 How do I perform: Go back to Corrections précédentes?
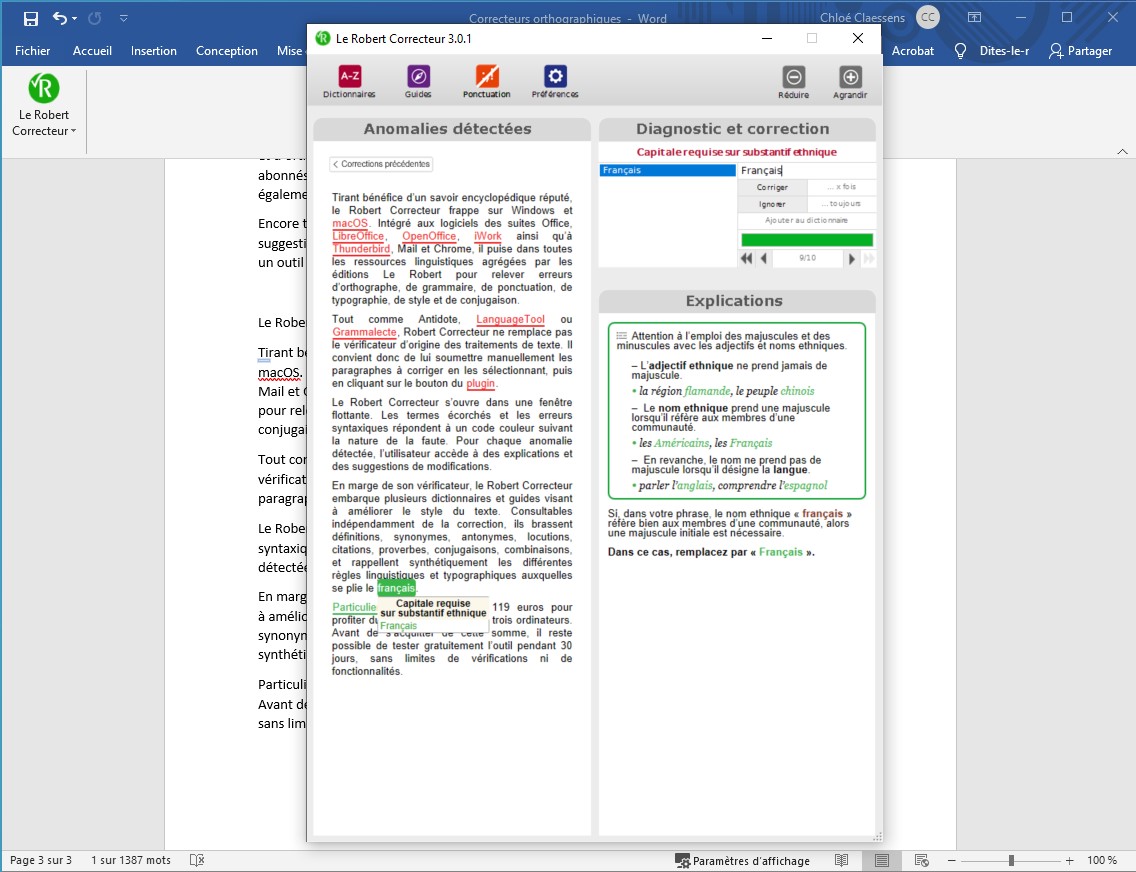click(381, 164)
